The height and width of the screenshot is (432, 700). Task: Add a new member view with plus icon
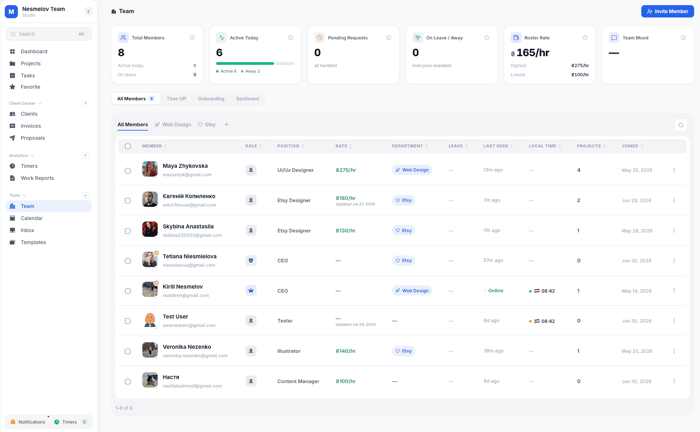[226, 125]
